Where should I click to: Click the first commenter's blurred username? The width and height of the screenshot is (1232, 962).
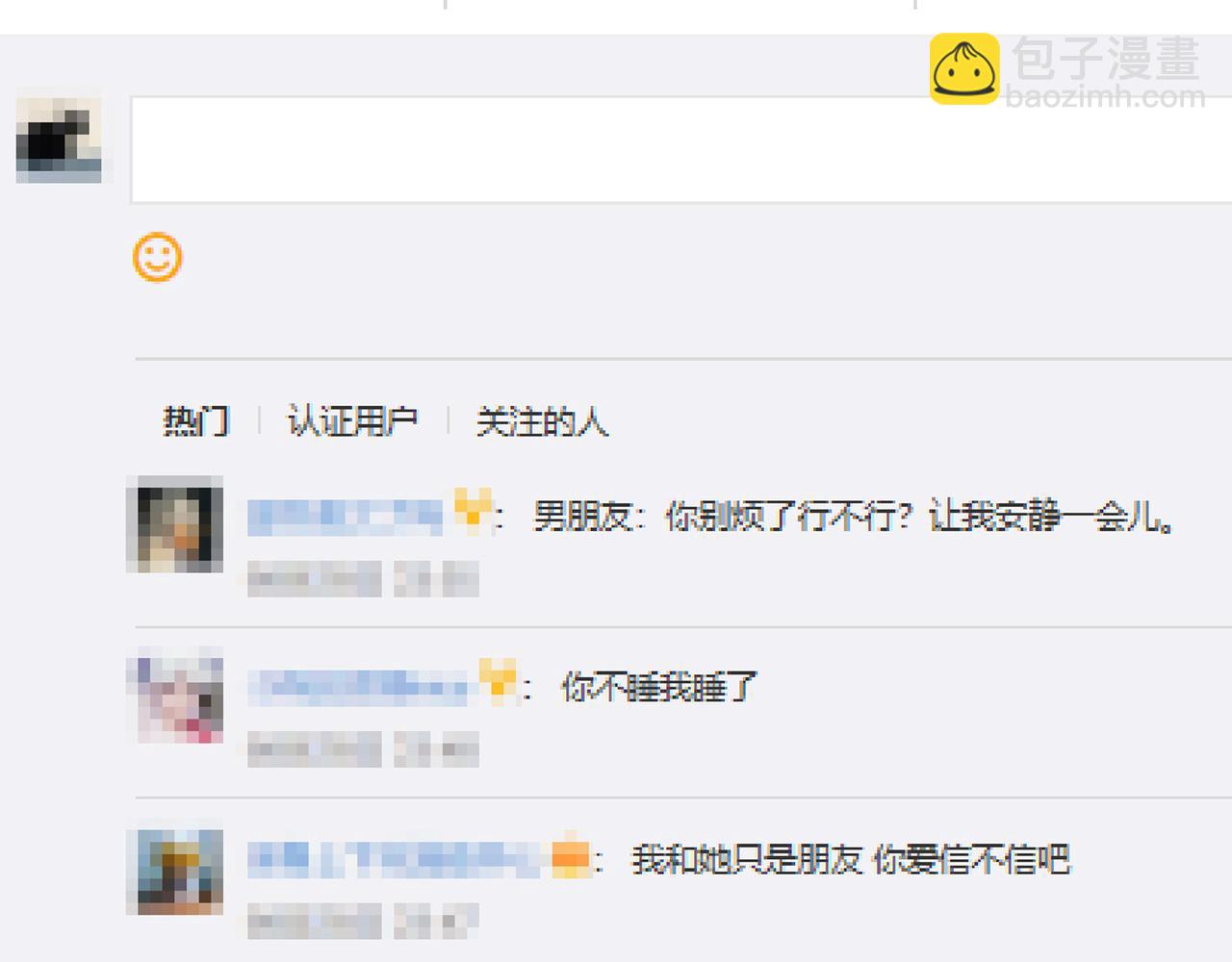pyautogui.click(x=345, y=516)
